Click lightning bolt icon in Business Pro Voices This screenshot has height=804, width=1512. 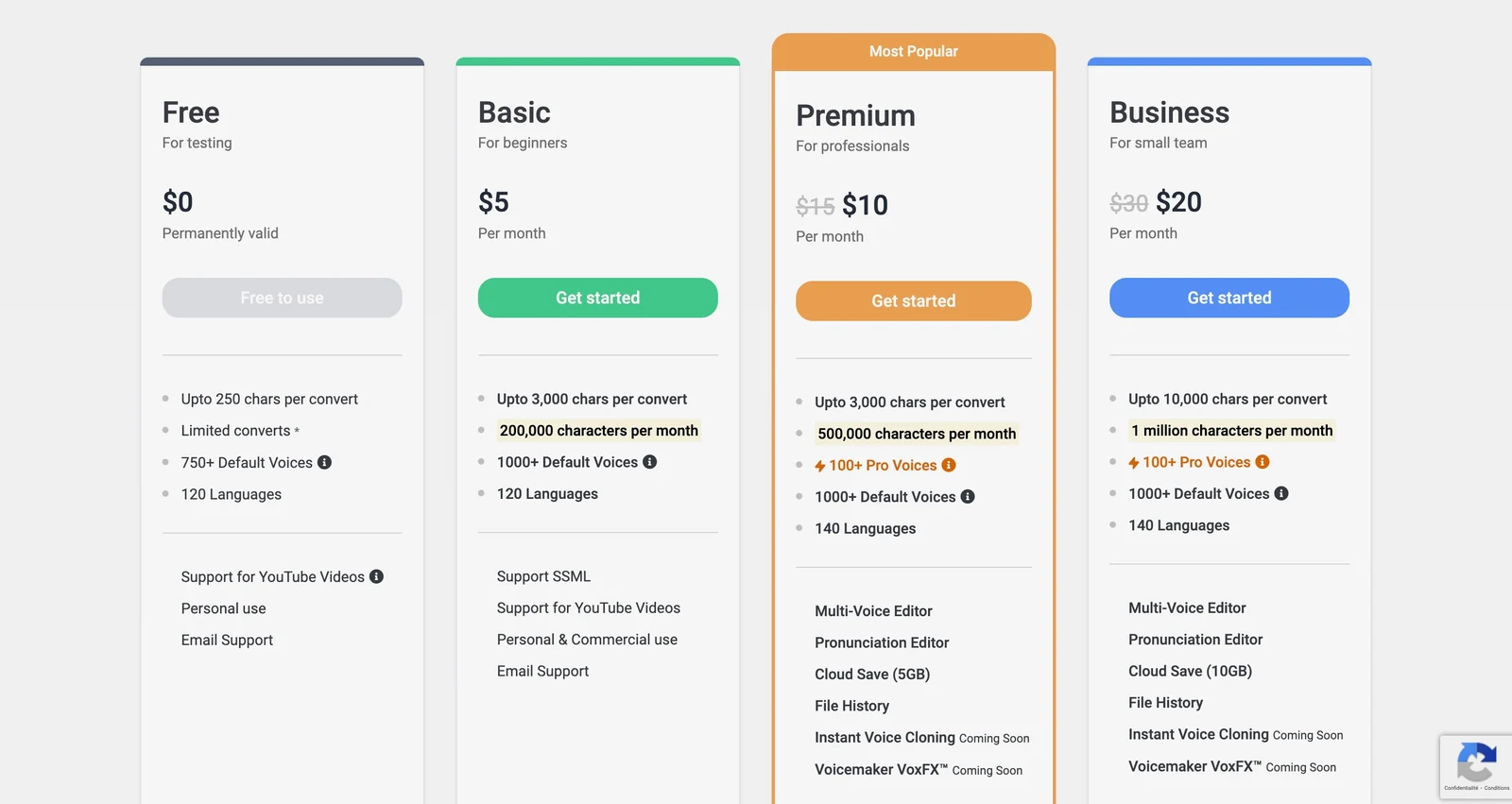point(1134,463)
